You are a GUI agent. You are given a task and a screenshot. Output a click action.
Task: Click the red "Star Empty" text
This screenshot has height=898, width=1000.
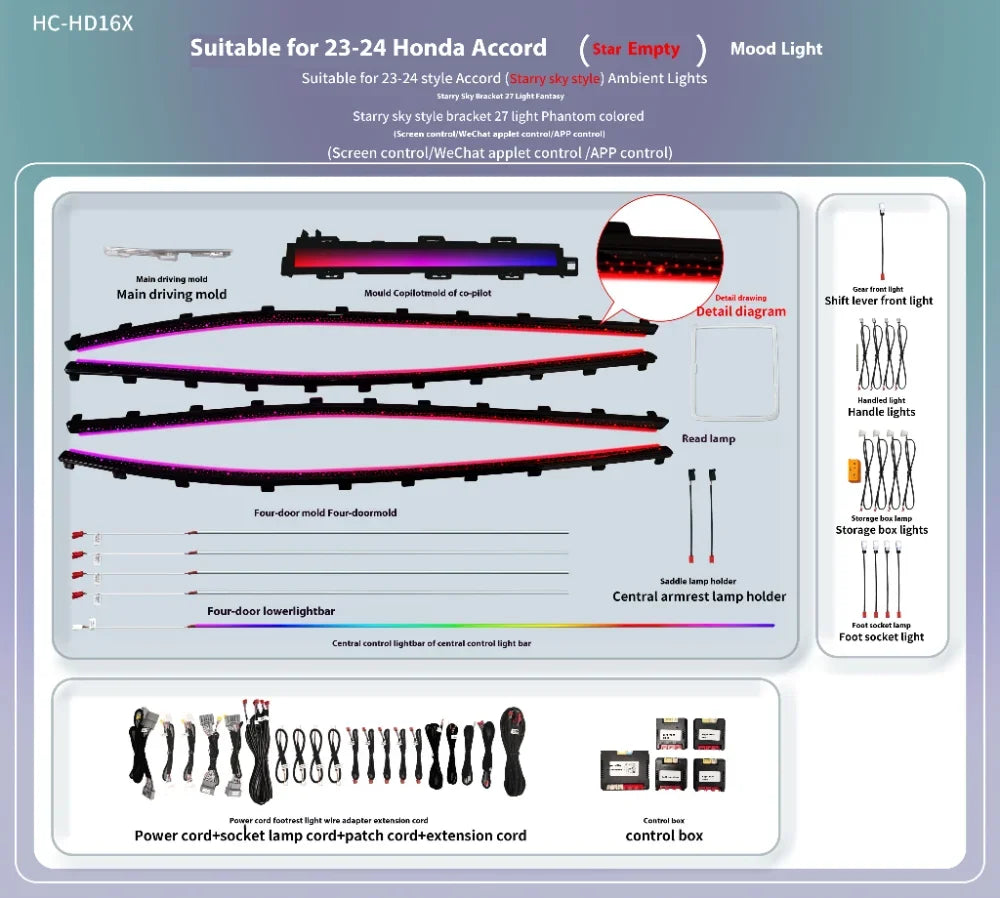pos(635,49)
